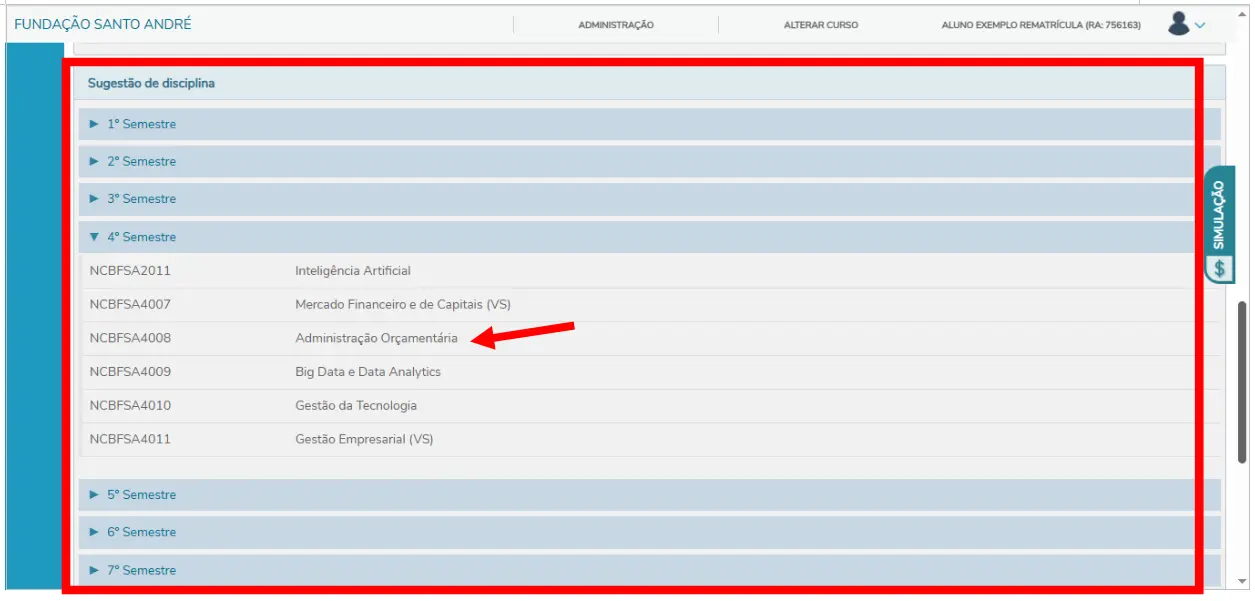The height and width of the screenshot is (601, 1255).
Task: Click the vertical page scrollbar thumb
Action: (x=1243, y=400)
